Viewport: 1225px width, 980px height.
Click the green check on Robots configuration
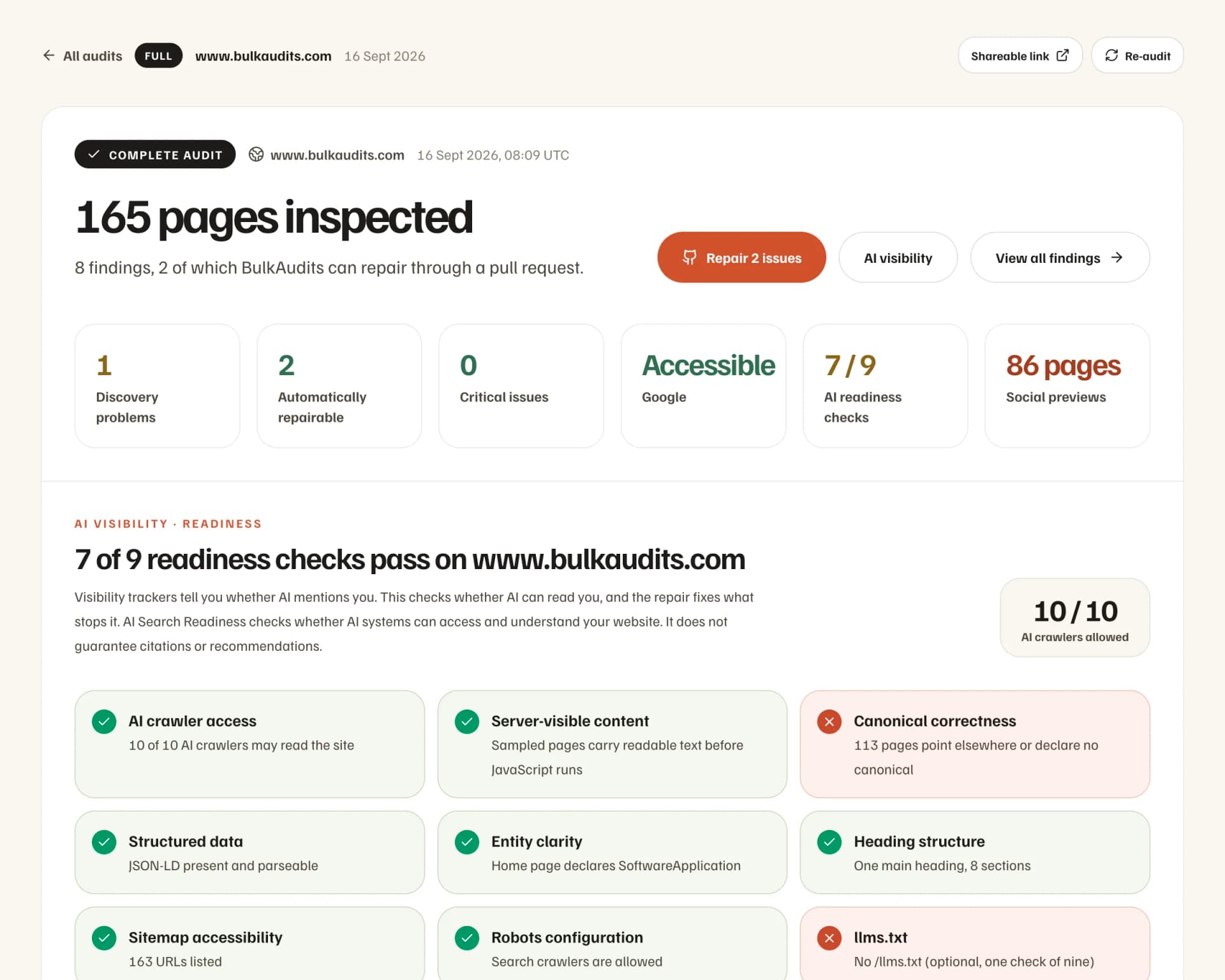click(466, 938)
